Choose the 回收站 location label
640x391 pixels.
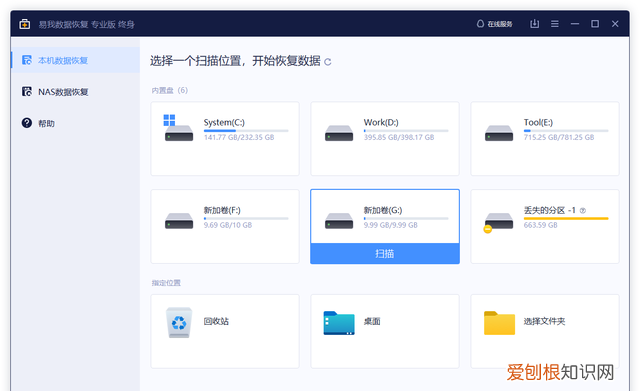click(216, 321)
